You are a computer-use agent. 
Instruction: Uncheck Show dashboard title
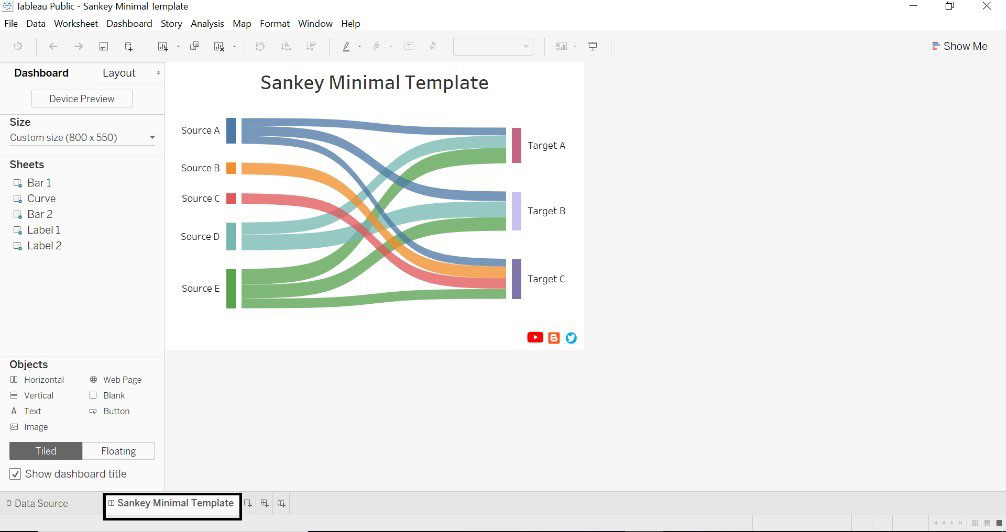15,474
